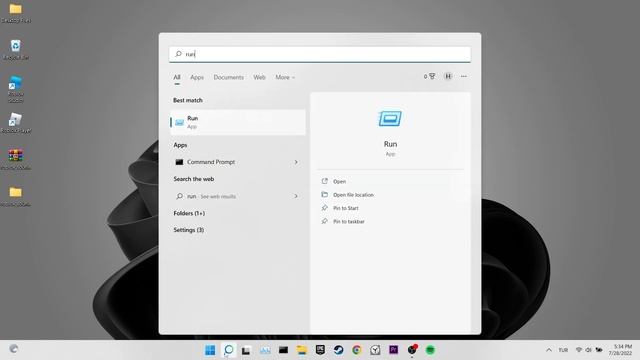Launch Epic Games from the taskbar

coord(320,350)
